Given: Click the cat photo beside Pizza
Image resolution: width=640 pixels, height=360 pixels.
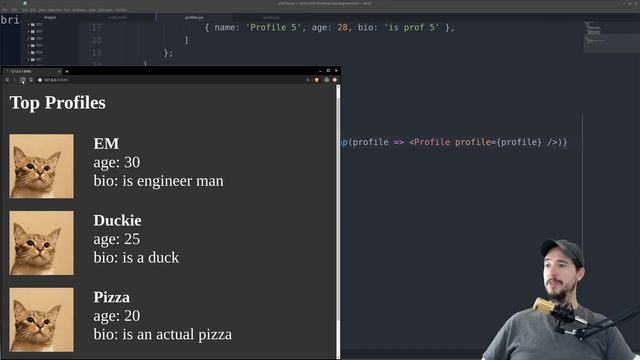Looking at the screenshot, I should click(42, 320).
